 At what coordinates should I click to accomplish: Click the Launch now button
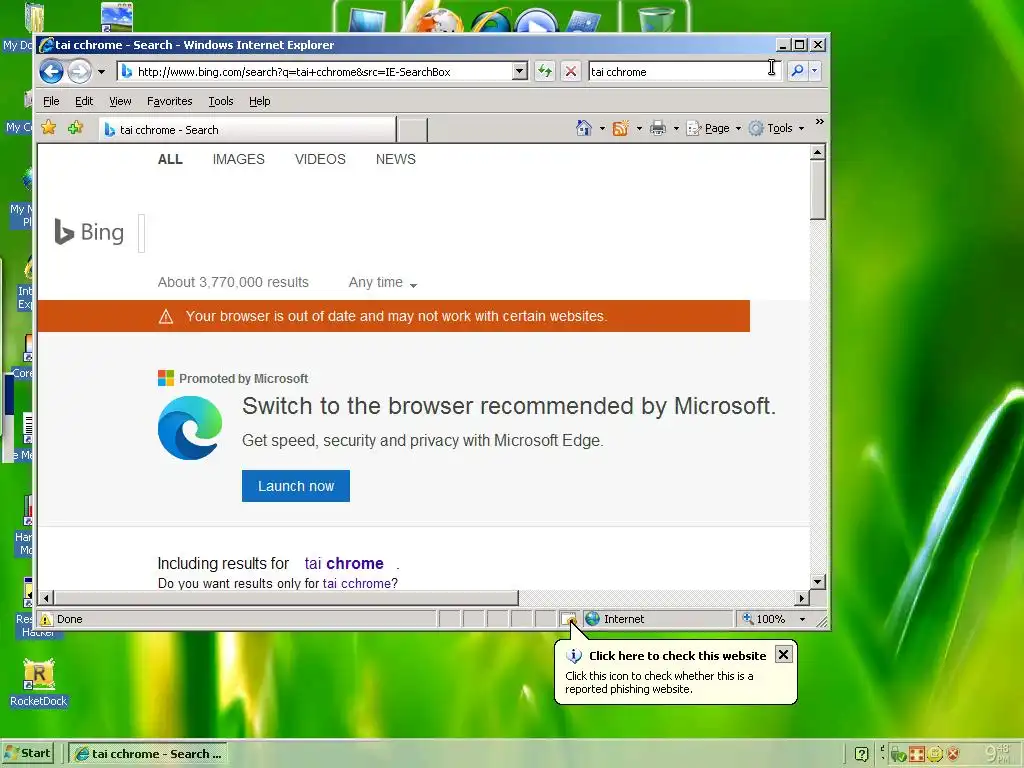click(296, 486)
